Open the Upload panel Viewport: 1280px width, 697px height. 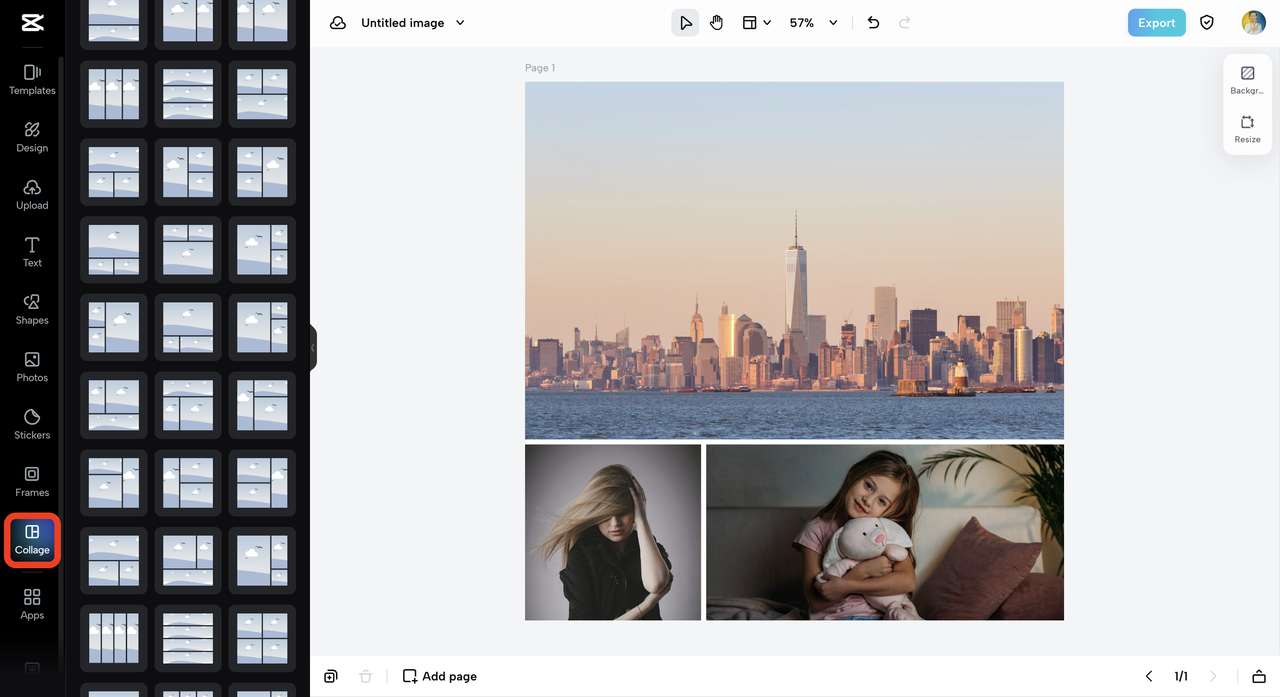coord(32,195)
